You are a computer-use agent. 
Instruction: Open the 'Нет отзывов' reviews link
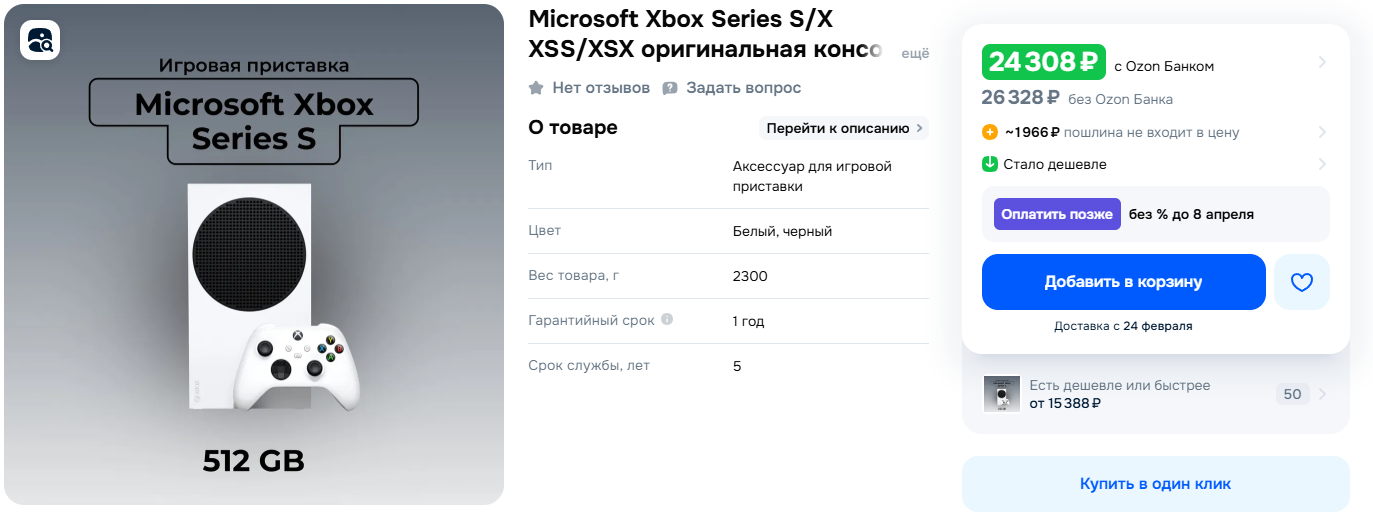pyautogui.click(x=601, y=88)
